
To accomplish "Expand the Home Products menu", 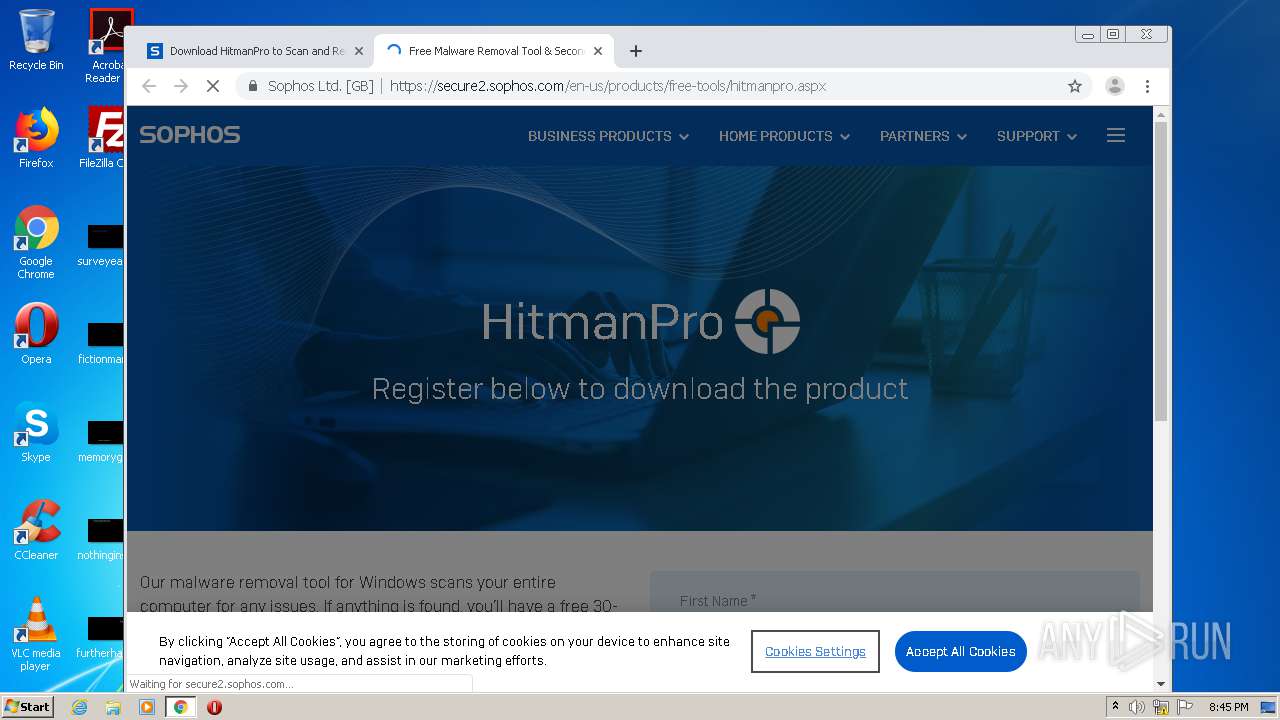I will pos(784,136).
